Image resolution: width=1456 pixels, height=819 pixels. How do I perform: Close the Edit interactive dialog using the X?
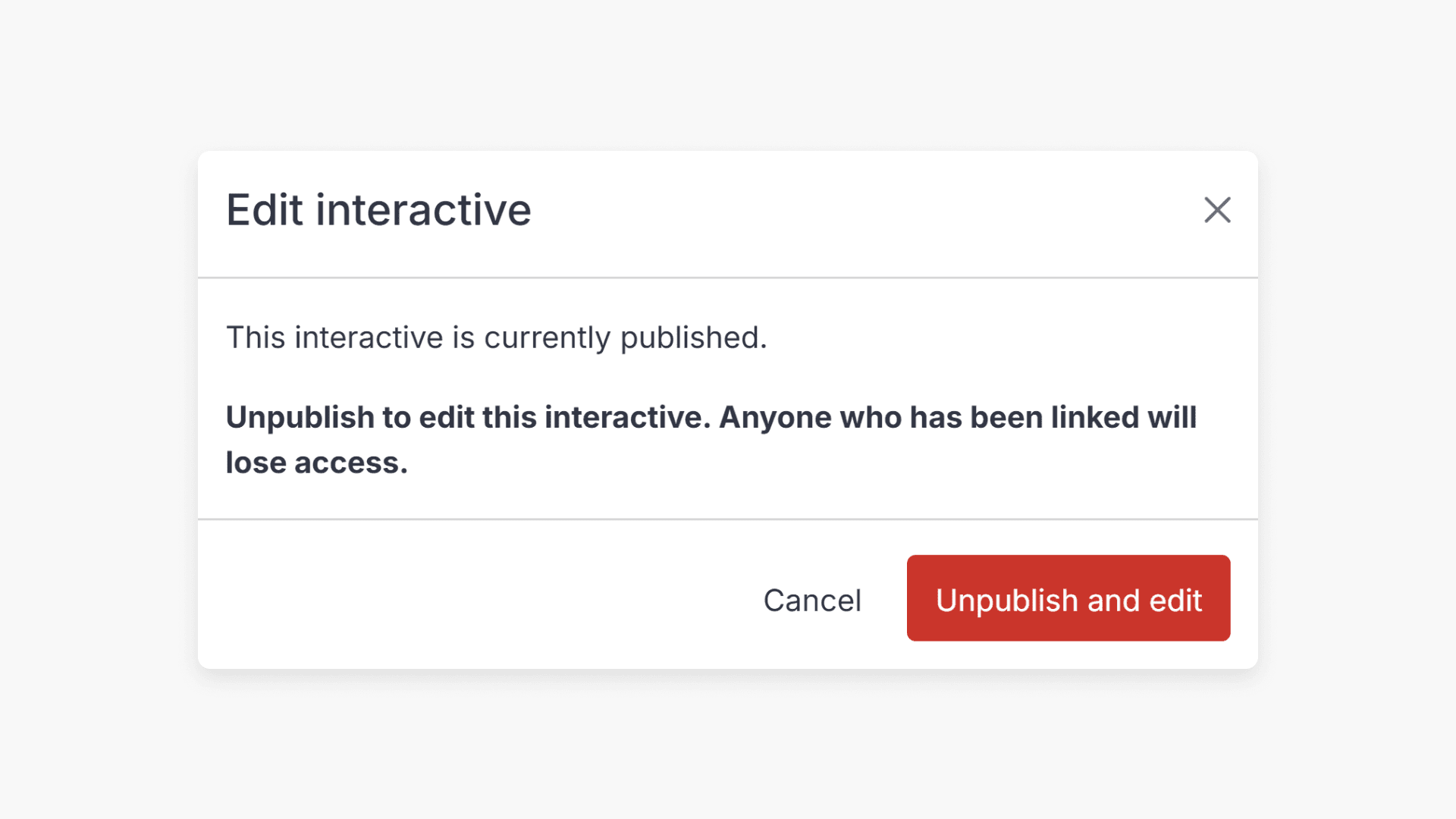(x=1217, y=211)
